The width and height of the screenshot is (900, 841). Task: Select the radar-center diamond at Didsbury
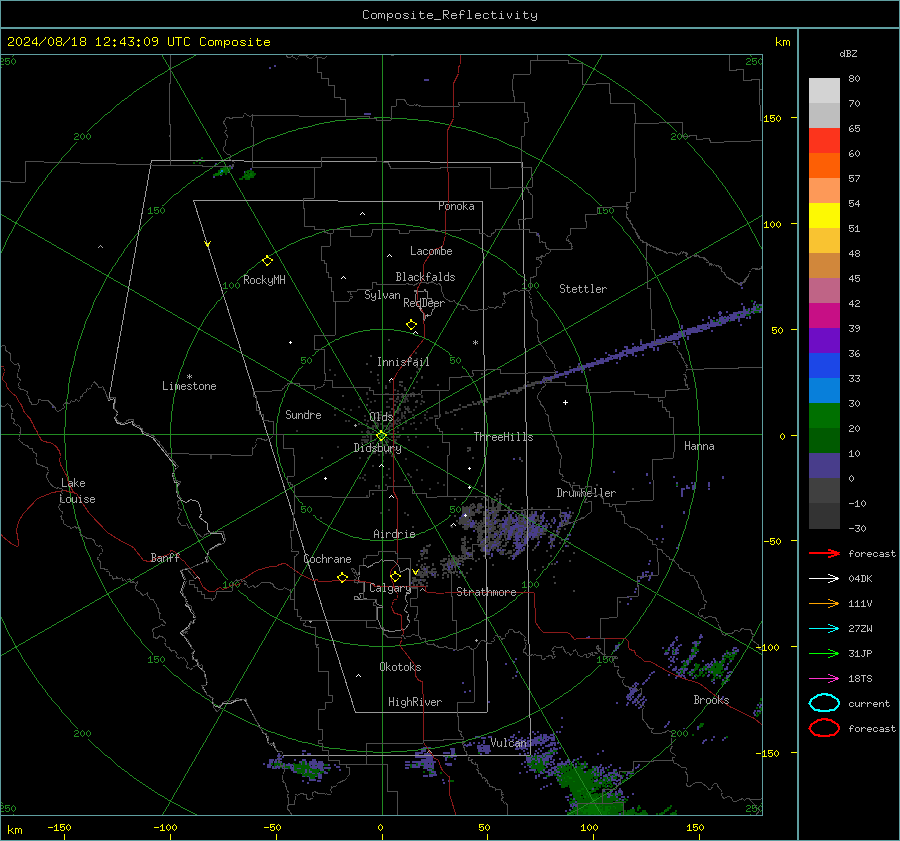(381, 436)
